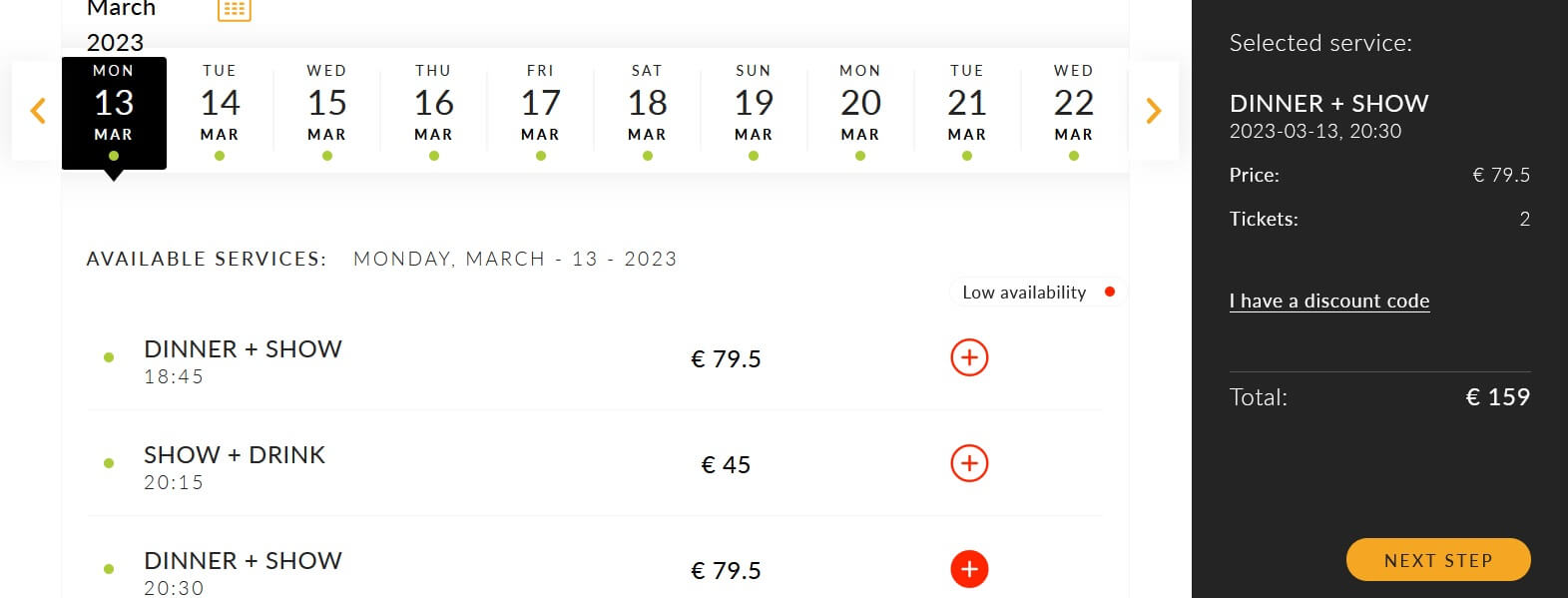Pick Thursday 16 March

coord(433,110)
